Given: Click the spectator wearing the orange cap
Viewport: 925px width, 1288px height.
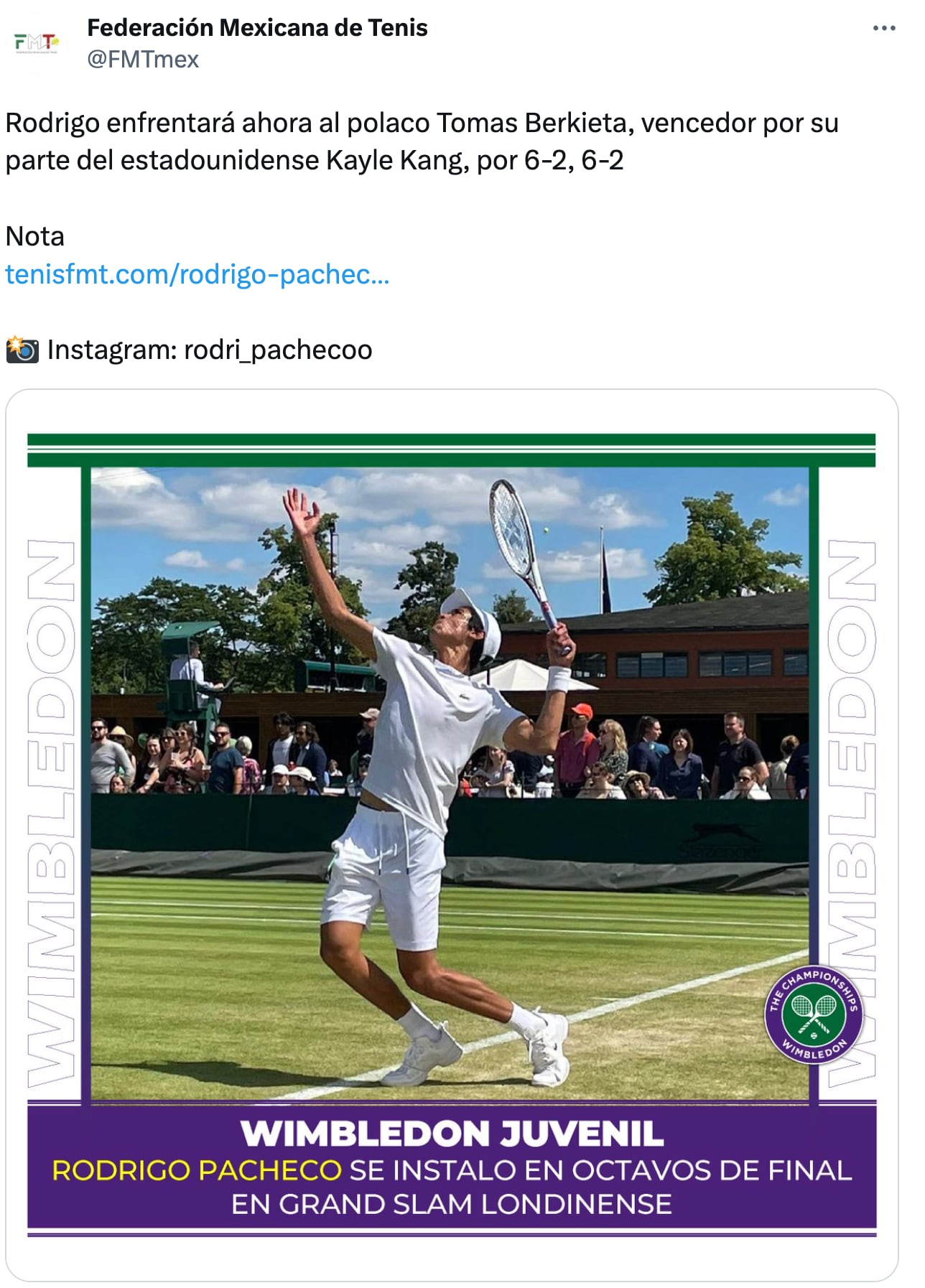Looking at the screenshot, I should point(578,750).
